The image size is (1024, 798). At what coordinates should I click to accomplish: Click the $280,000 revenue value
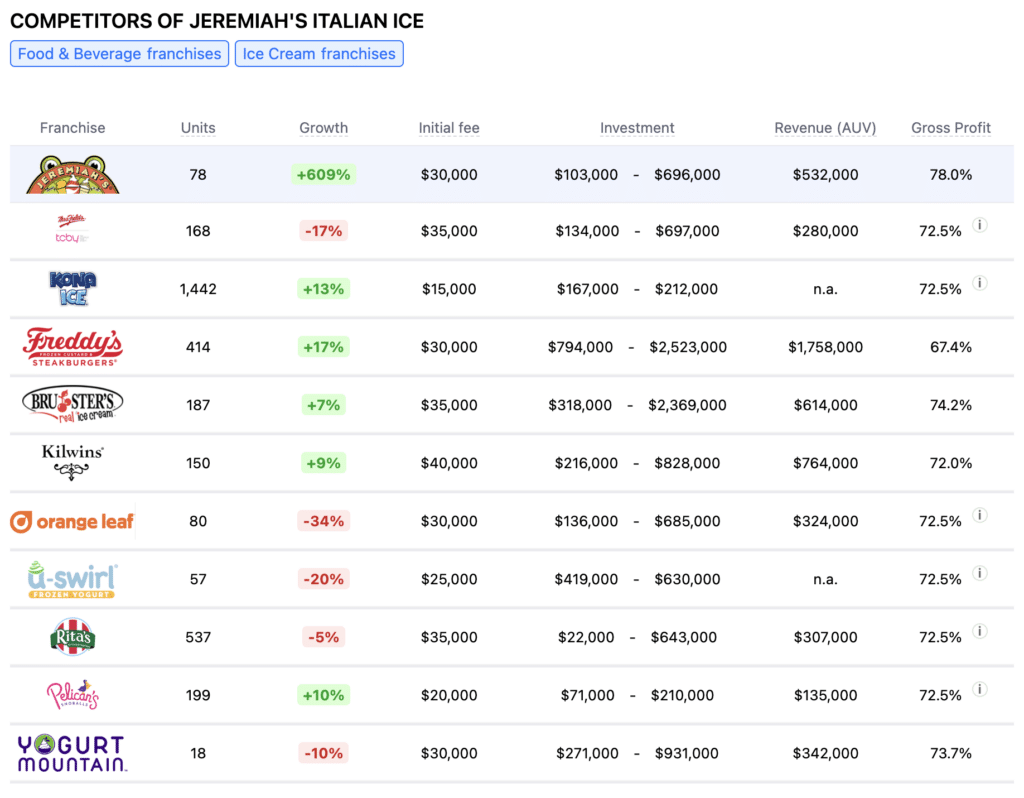(825, 231)
